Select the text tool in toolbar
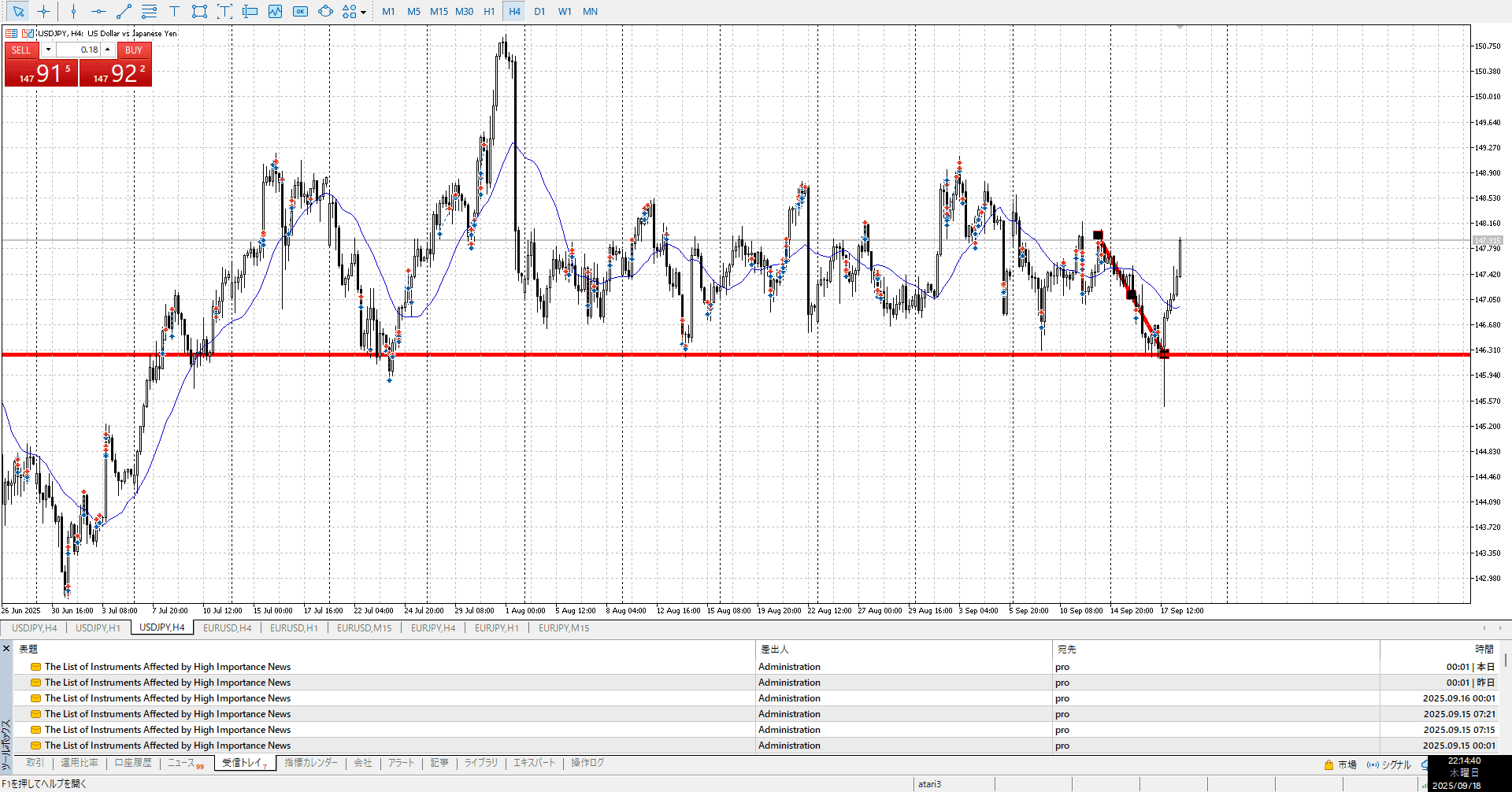The width and height of the screenshot is (1512, 792). tap(174, 12)
